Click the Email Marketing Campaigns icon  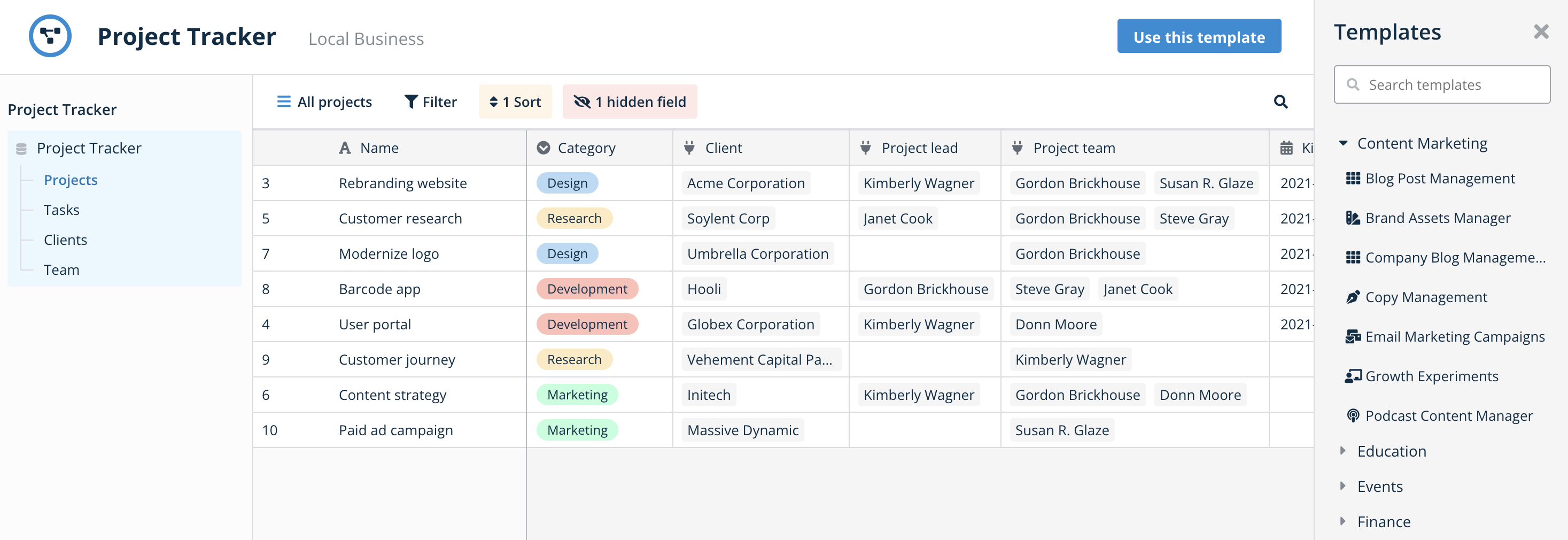[x=1353, y=336]
